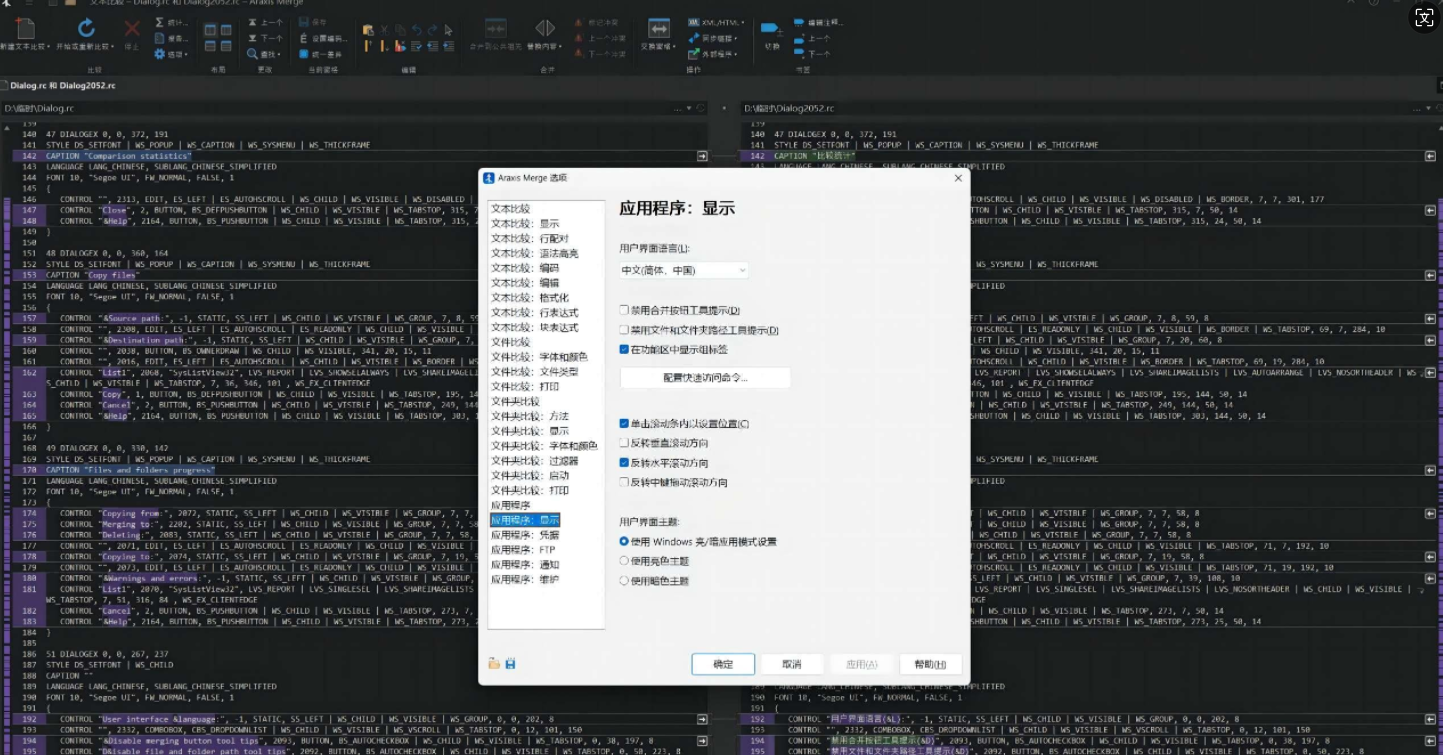Uncheck 反转水平滚动方向
Screen dimensions: 1443x755
(x=624, y=463)
